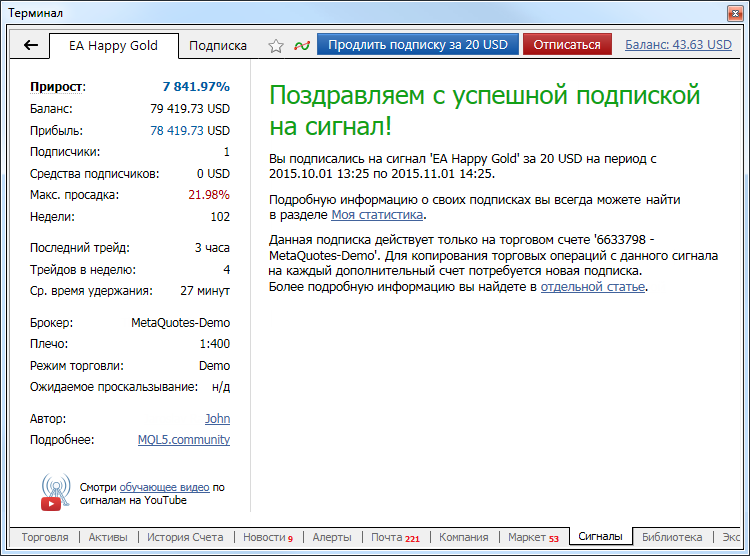Select the Сигналы tab

(600, 536)
